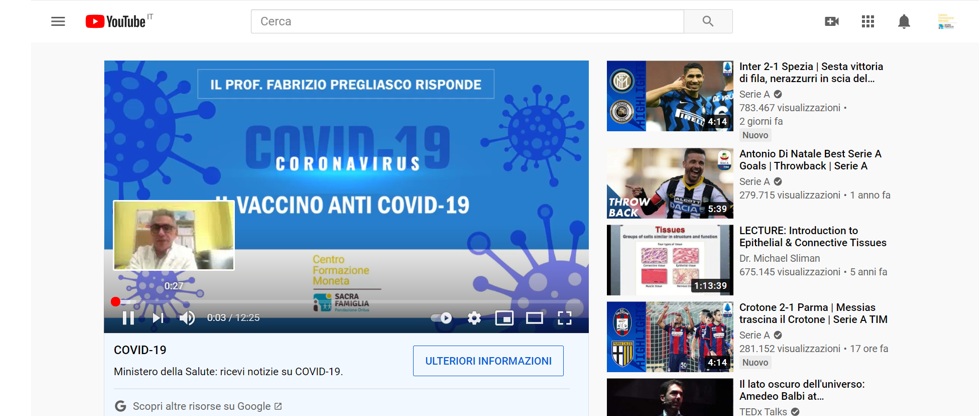Activate miniplayer mode icon
Viewport: 979px width, 416px height.
pyautogui.click(x=504, y=318)
